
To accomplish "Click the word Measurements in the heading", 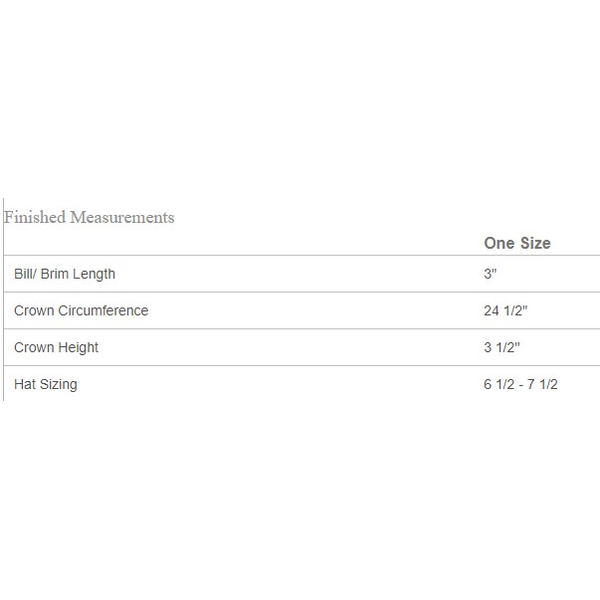I will click(122, 217).
